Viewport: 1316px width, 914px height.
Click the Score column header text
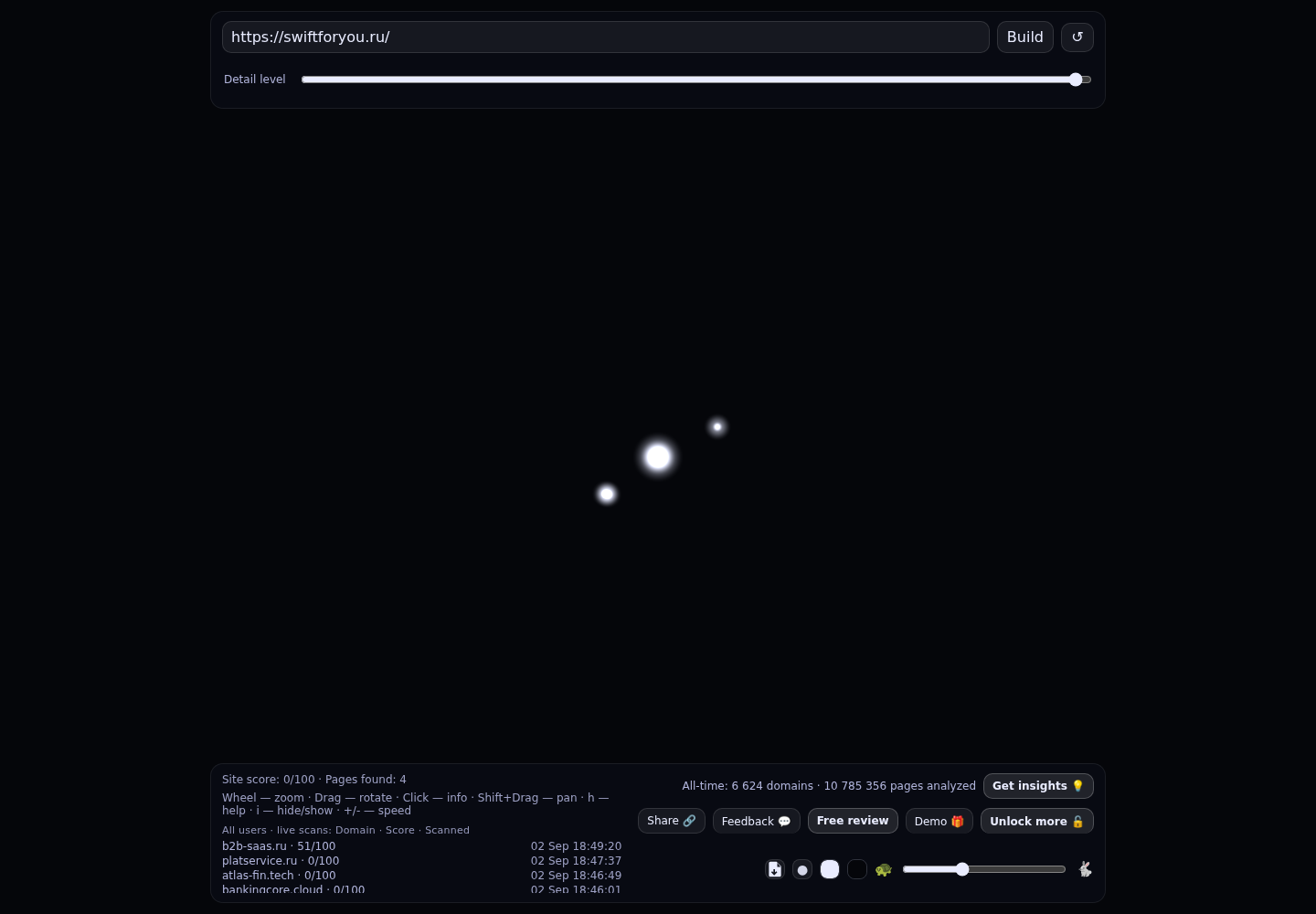pyautogui.click(x=400, y=830)
